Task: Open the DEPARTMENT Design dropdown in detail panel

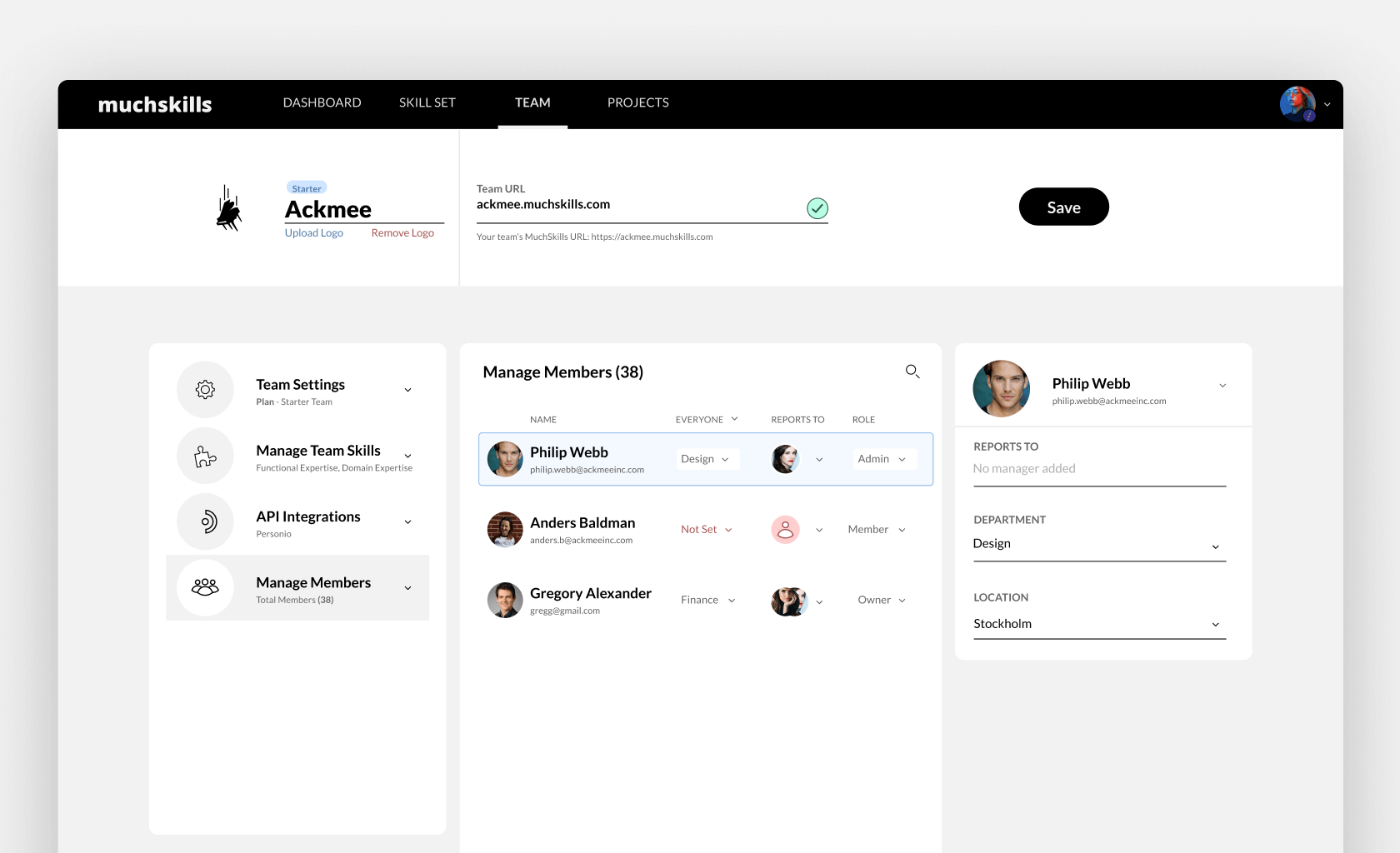Action: [x=1100, y=545]
